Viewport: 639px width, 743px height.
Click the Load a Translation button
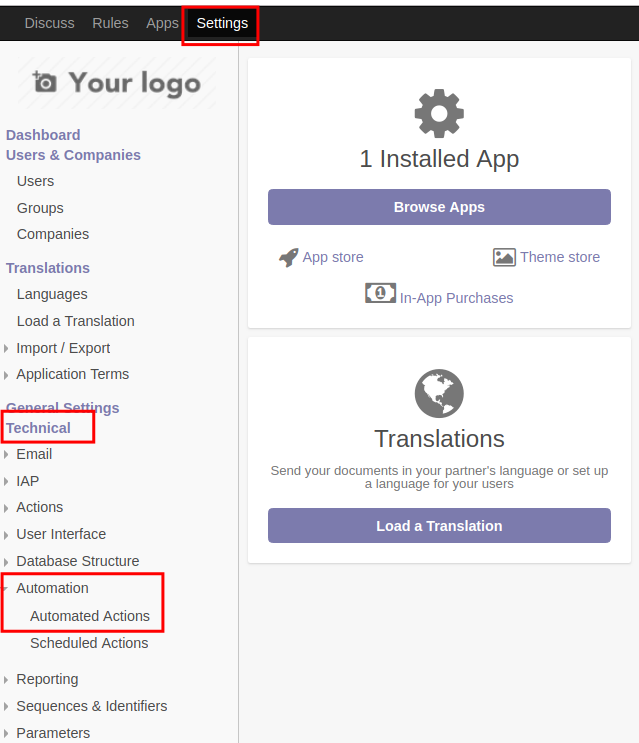click(x=439, y=526)
